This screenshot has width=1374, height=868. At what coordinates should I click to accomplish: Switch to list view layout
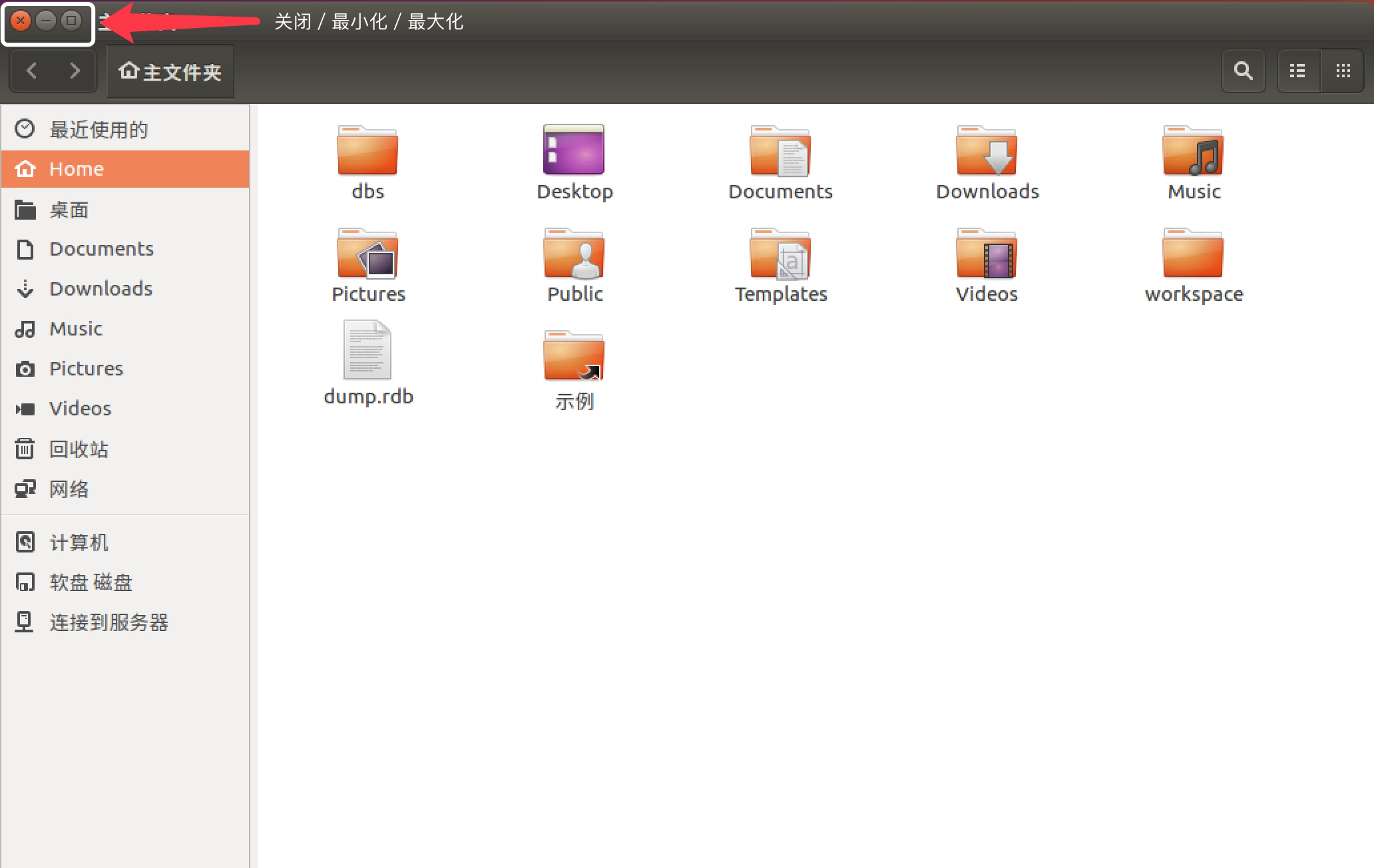(1298, 70)
